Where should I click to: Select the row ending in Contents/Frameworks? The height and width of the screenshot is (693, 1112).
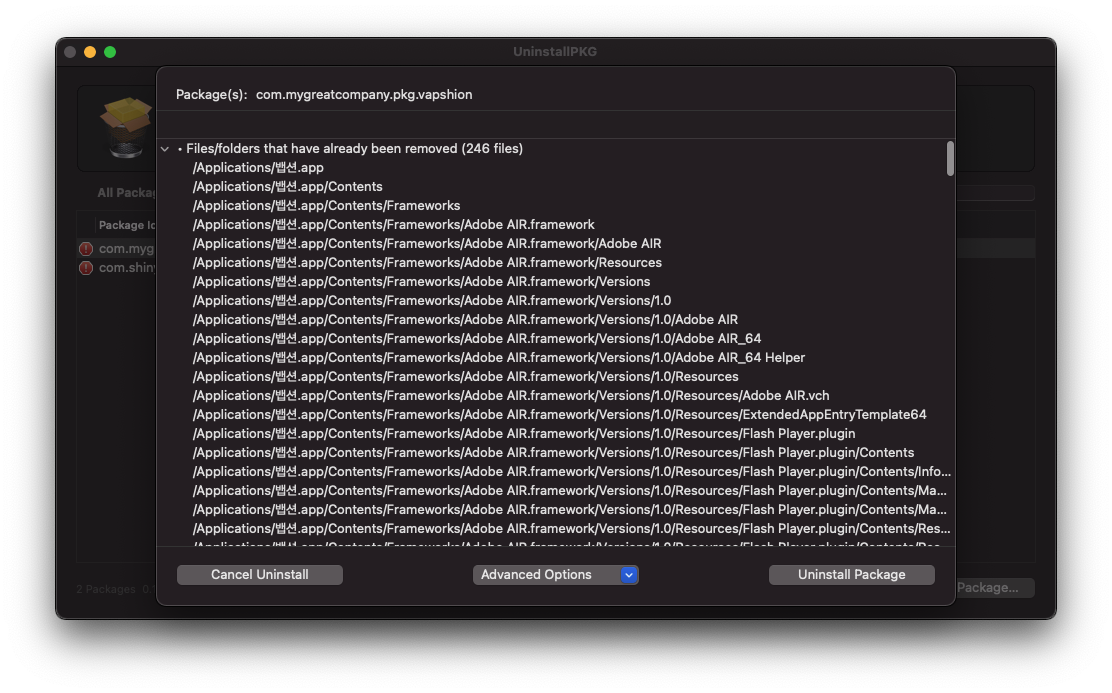click(554, 206)
